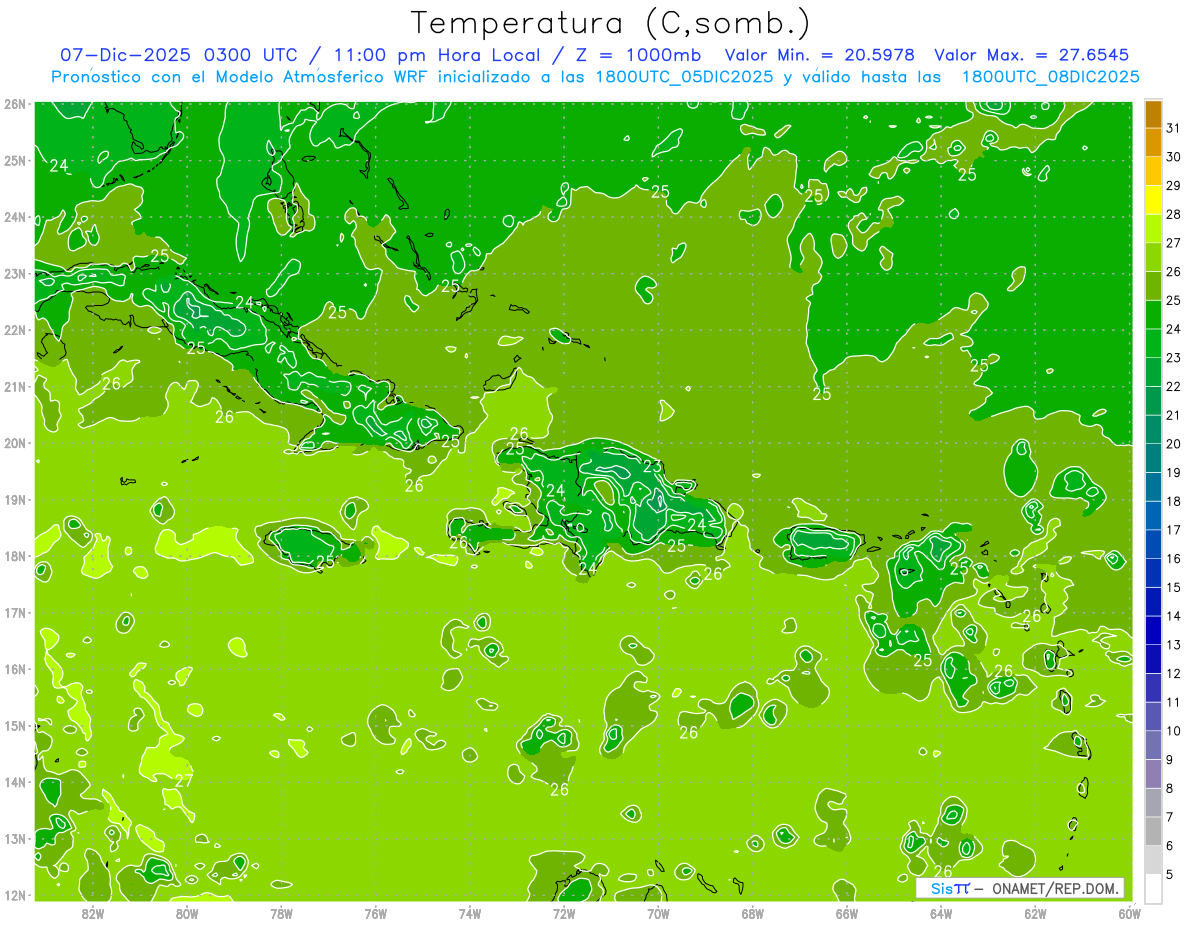Viewport: 1200px width, 927px height.
Task: Click the latitude axis label 12N
Action: click(x=15, y=895)
